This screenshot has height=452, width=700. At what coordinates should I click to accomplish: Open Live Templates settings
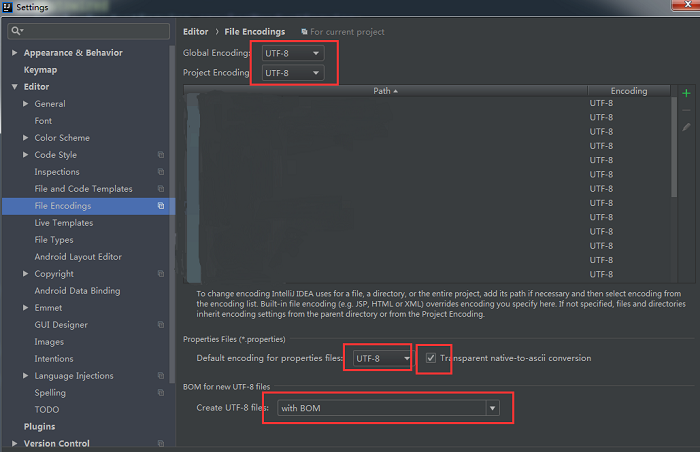pyautogui.click(x=64, y=222)
